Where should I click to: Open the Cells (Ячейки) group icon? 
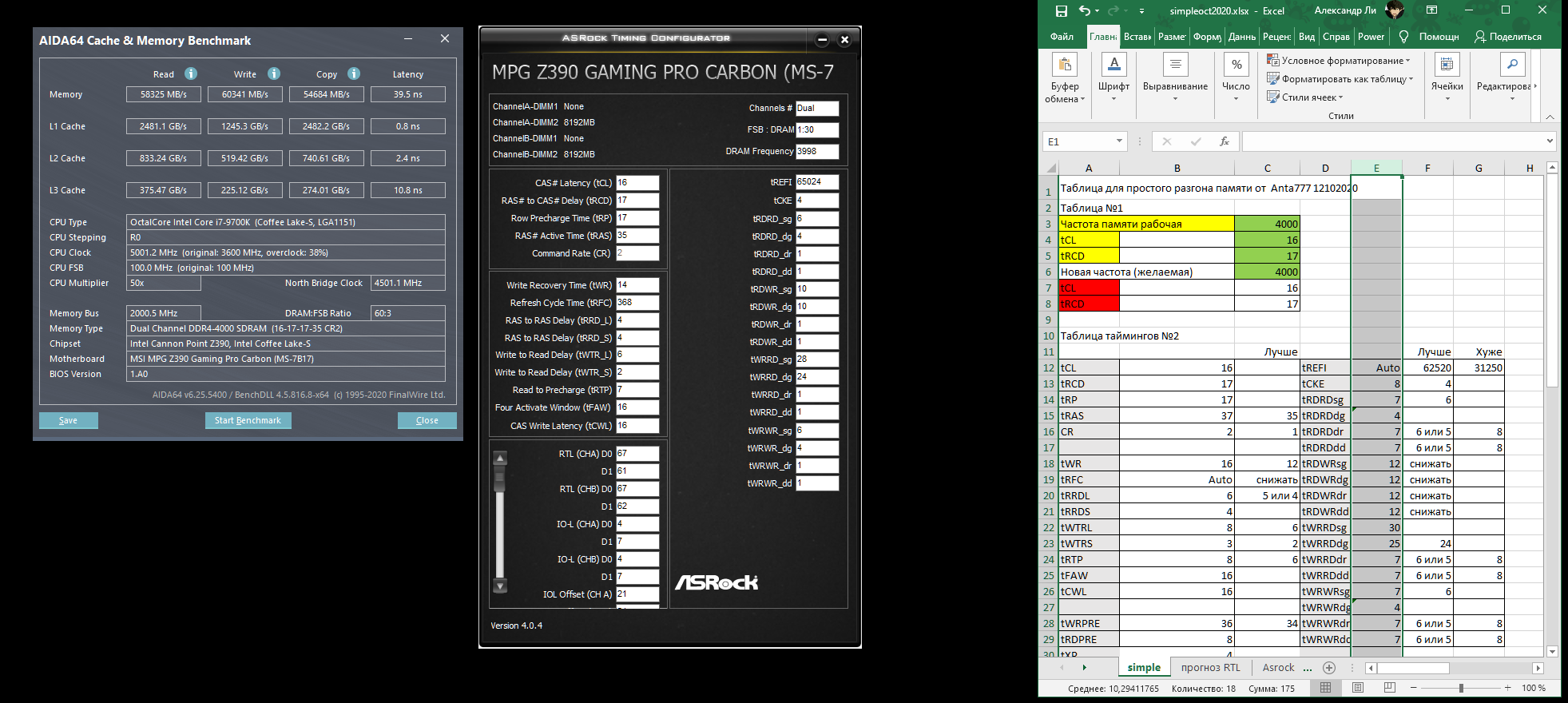1447,65
